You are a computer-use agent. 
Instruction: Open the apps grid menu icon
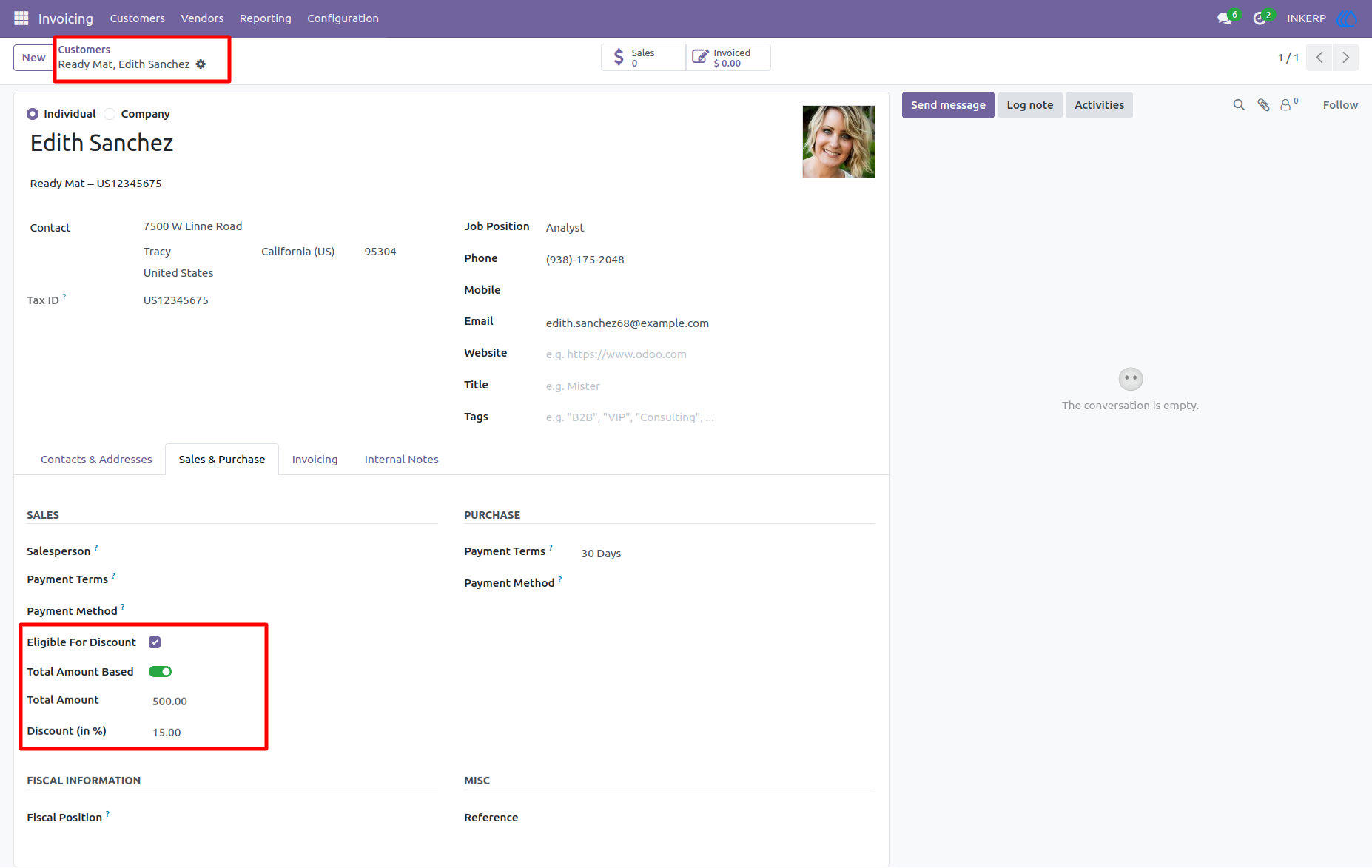pyautogui.click(x=21, y=18)
